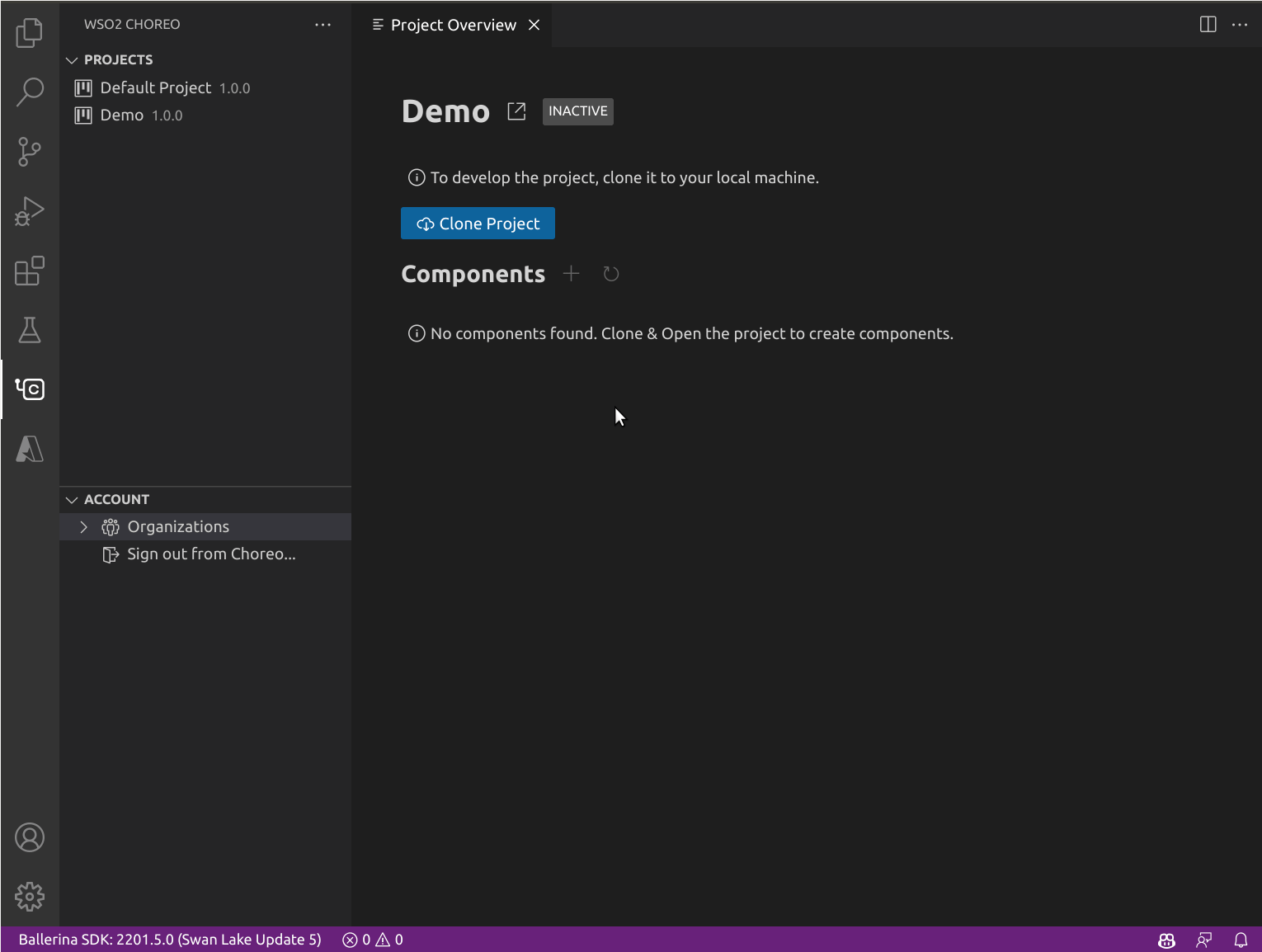Click the Demo project board icon
The image size is (1262, 952).
click(x=83, y=115)
